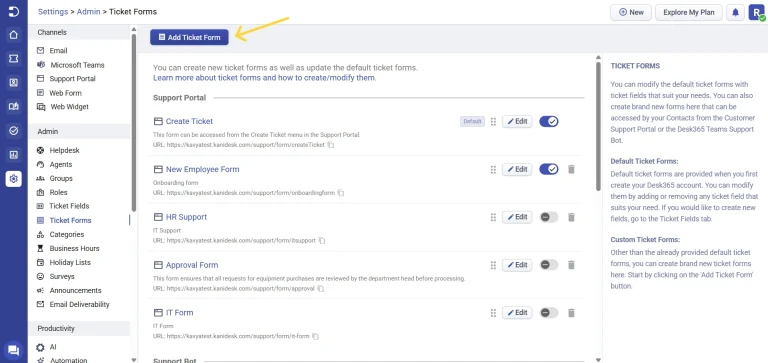Copy the IT Form URL
Screen dimensions: 768x363
(x=315, y=337)
